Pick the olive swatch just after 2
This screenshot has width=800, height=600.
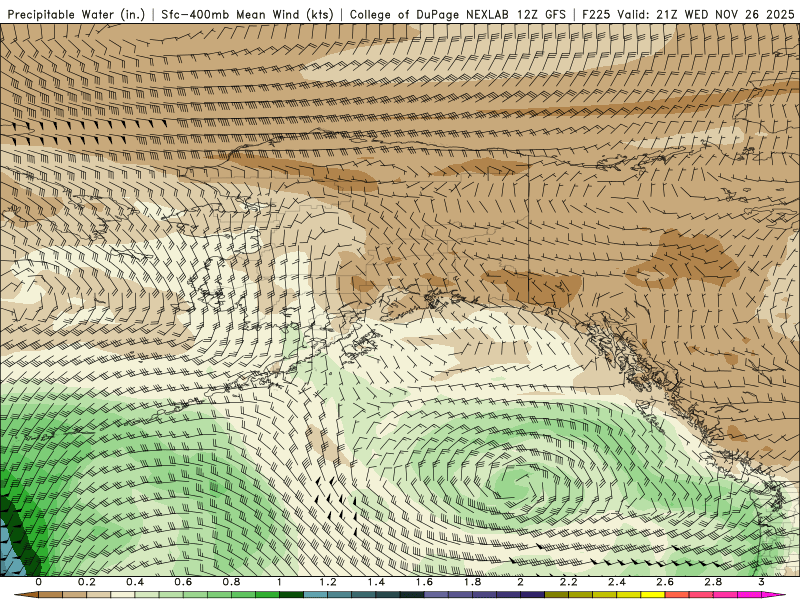tap(557, 595)
